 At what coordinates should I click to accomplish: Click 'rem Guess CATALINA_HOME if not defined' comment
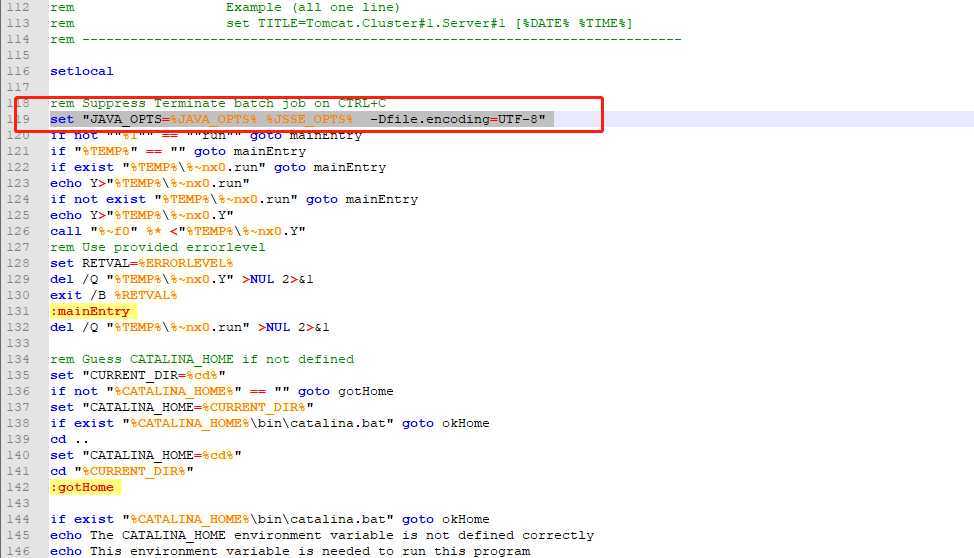click(202, 359)
